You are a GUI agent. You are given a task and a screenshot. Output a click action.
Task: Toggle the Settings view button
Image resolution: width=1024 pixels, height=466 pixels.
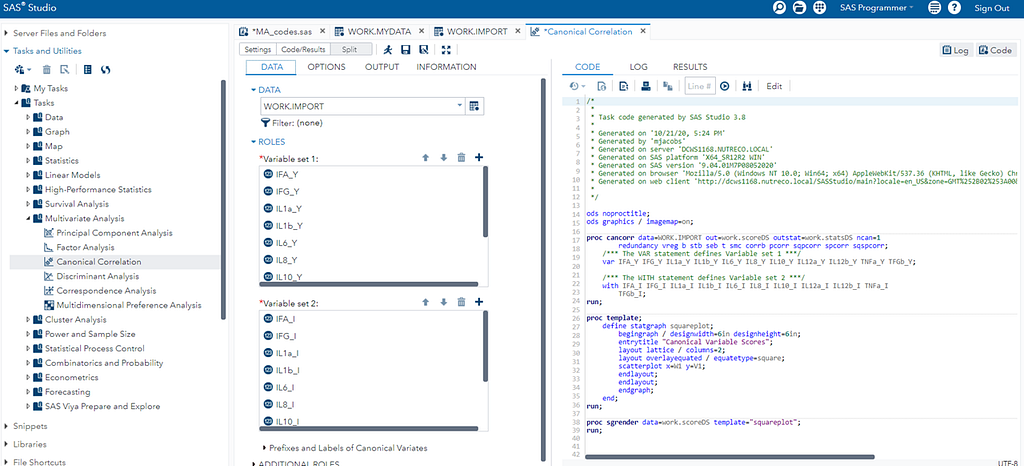pos(258,49)
